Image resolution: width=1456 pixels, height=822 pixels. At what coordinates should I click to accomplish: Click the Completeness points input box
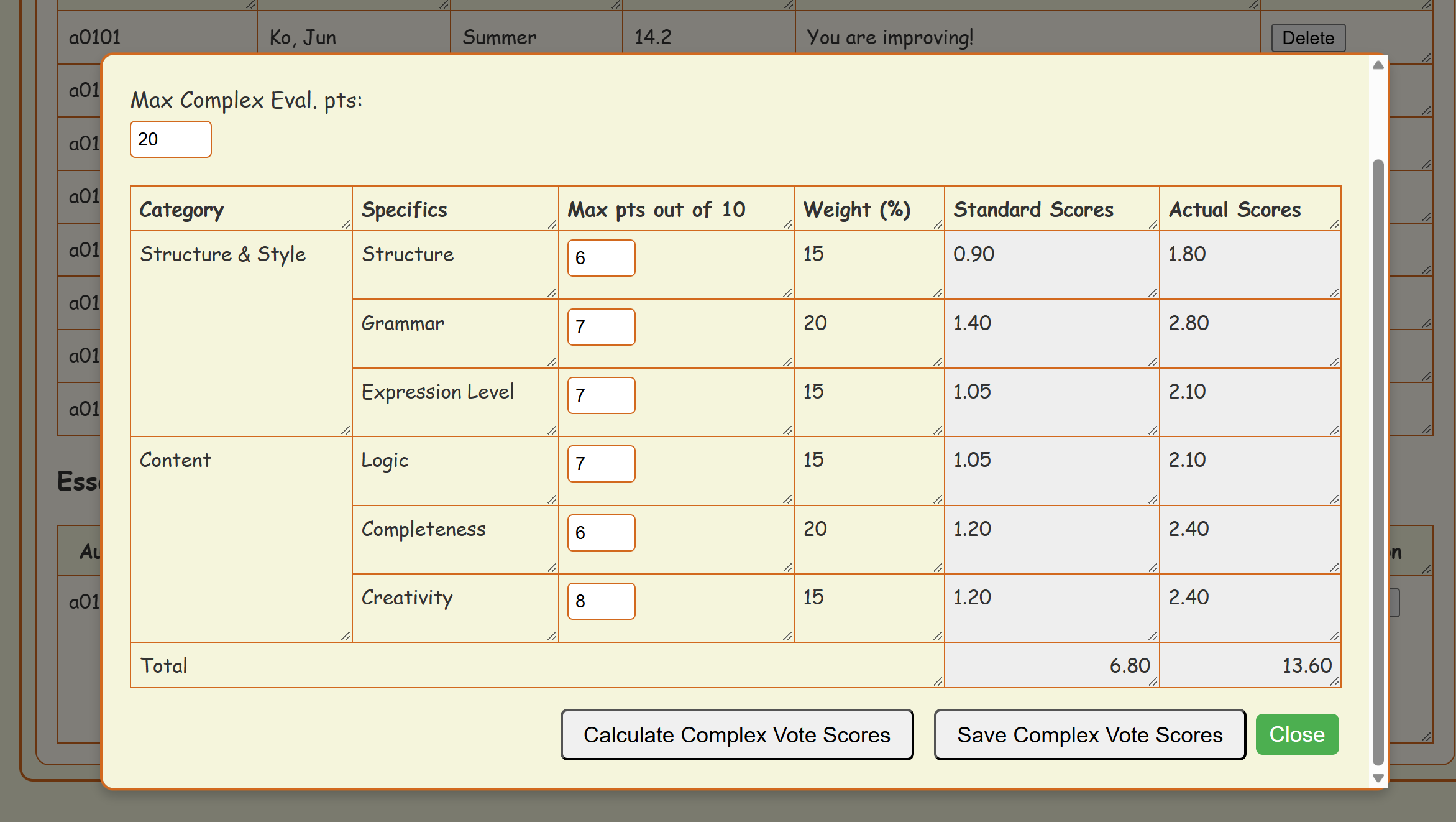(x=601, y=533)
